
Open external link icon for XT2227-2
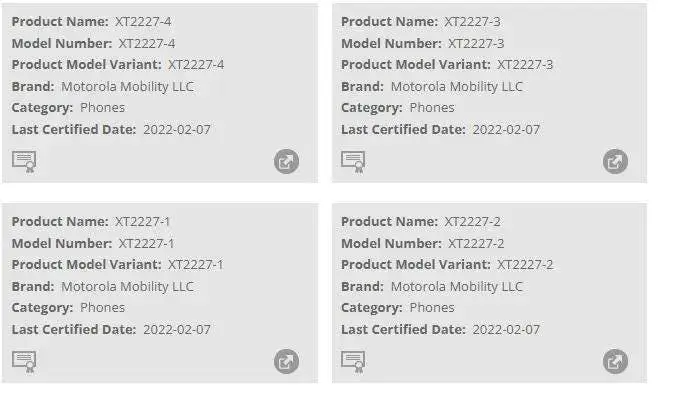615,361
